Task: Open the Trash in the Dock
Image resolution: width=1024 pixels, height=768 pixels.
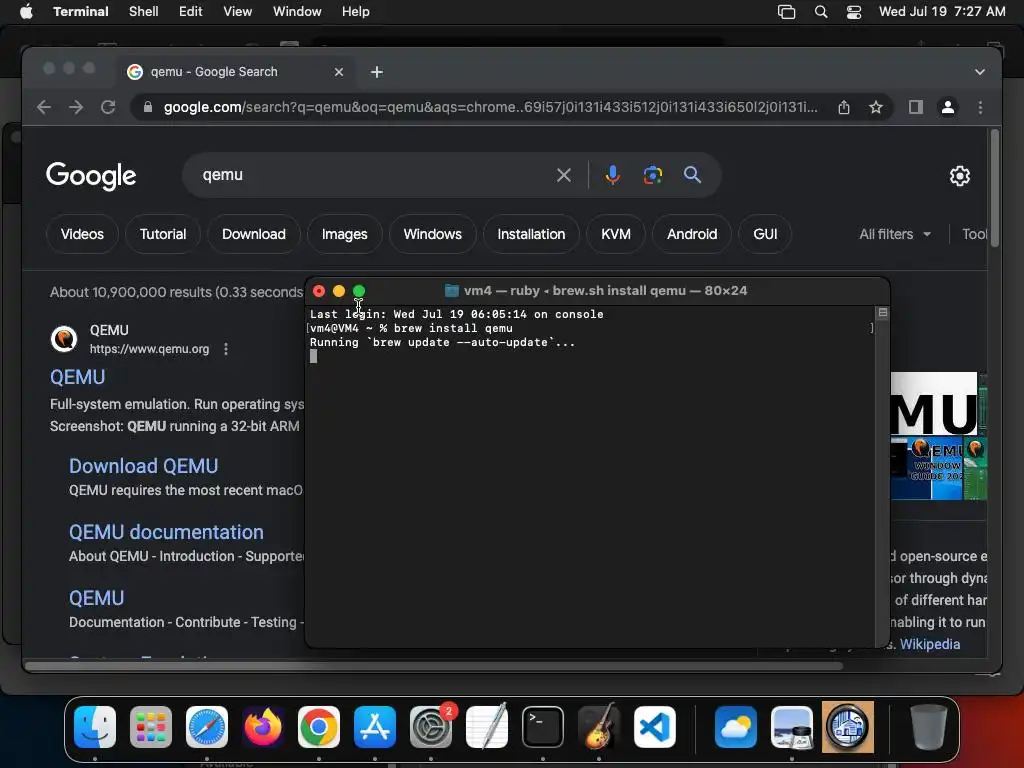Action: 929,727
